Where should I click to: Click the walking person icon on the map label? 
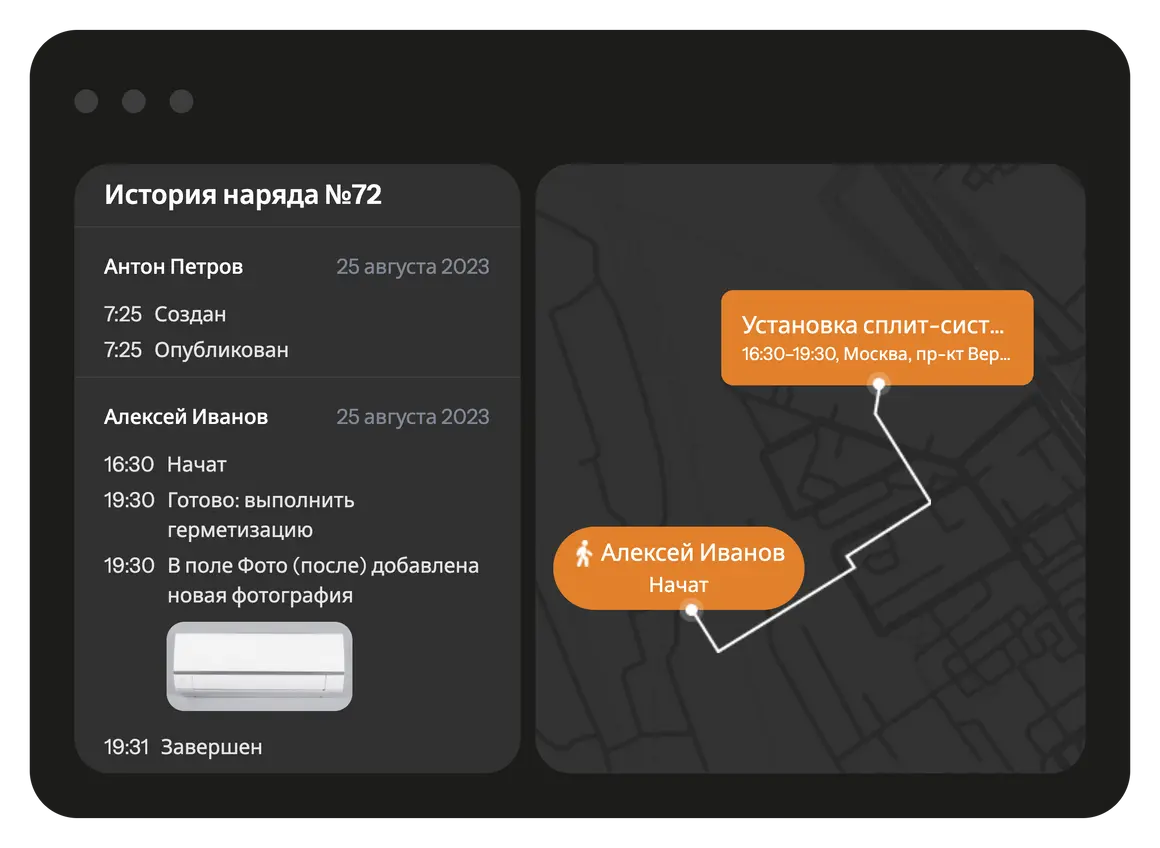(584, 553)
